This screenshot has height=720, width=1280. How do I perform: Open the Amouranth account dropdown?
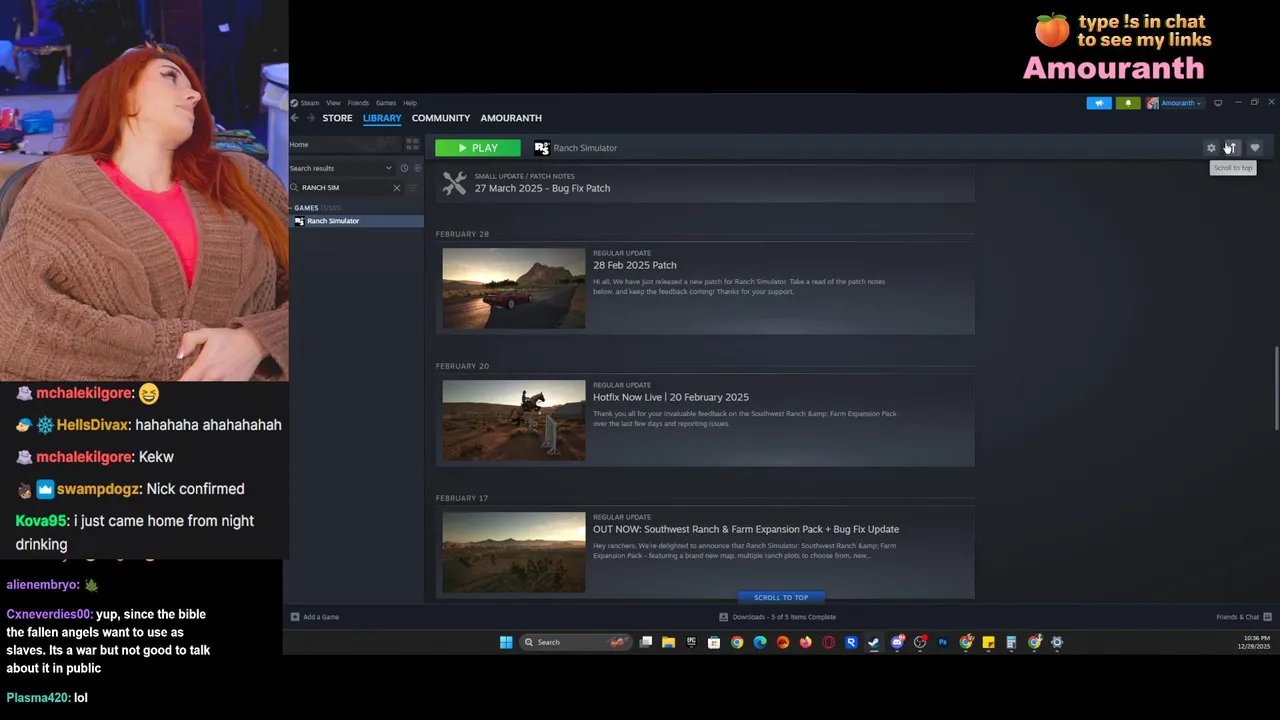(x=1174, y=103)
